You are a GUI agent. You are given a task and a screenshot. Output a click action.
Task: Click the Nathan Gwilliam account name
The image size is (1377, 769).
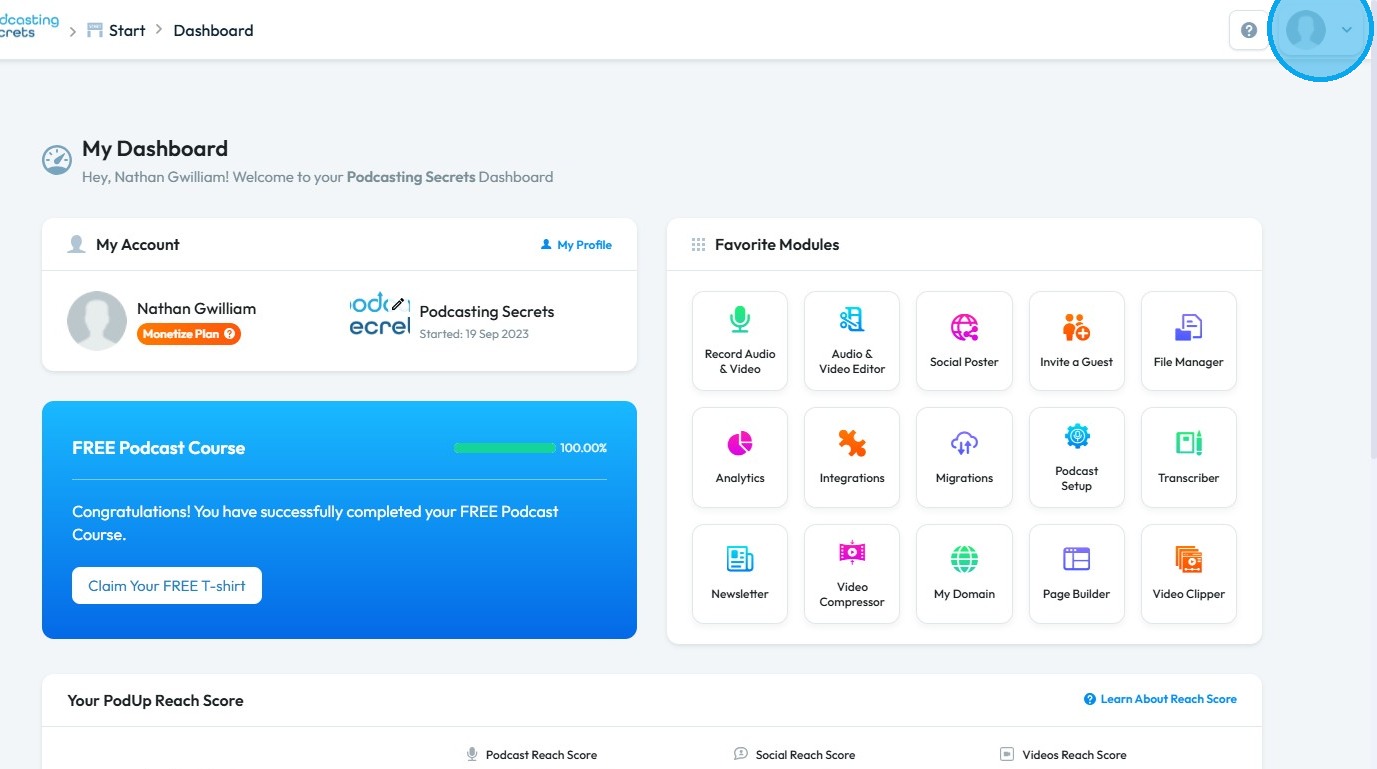(196, 308)
